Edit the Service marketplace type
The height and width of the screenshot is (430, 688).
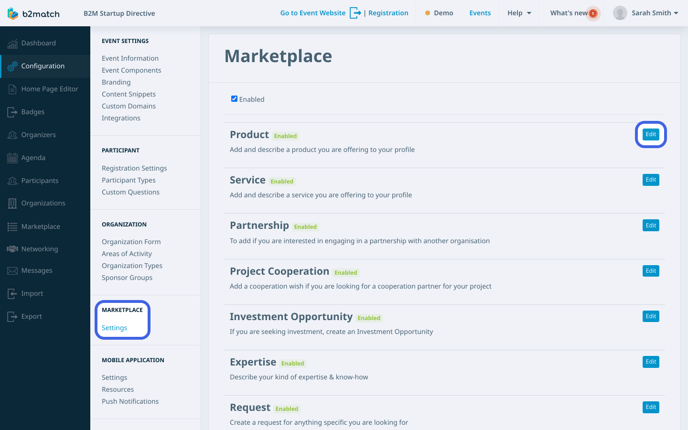[651, 180]
